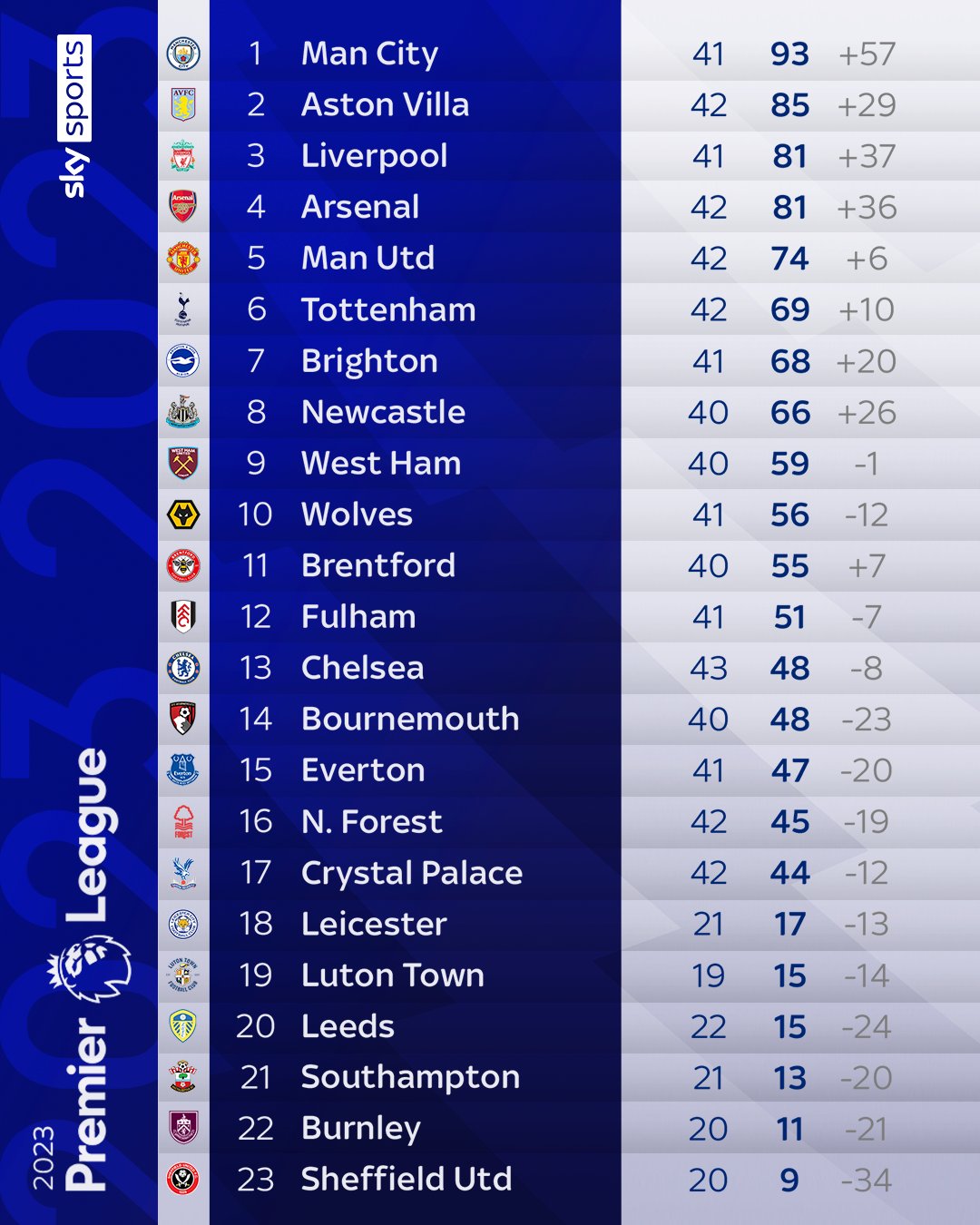Screen dimensions: 980x1225
Task: Select the Liverpool club badge
Action: pyautogui.click(x=183, y=156)
